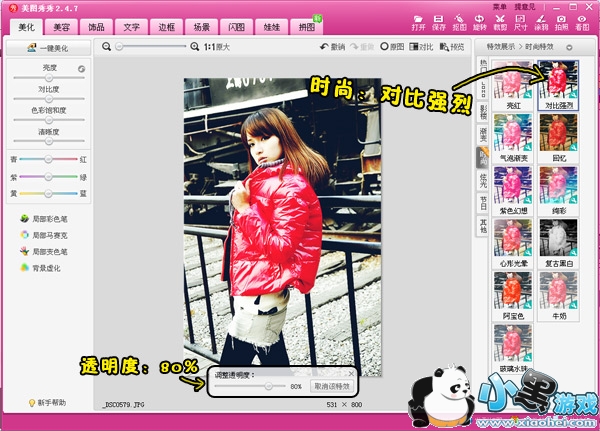Open the 文字 text tab
Screen dimensions: 600x431
tap(131, 27)
